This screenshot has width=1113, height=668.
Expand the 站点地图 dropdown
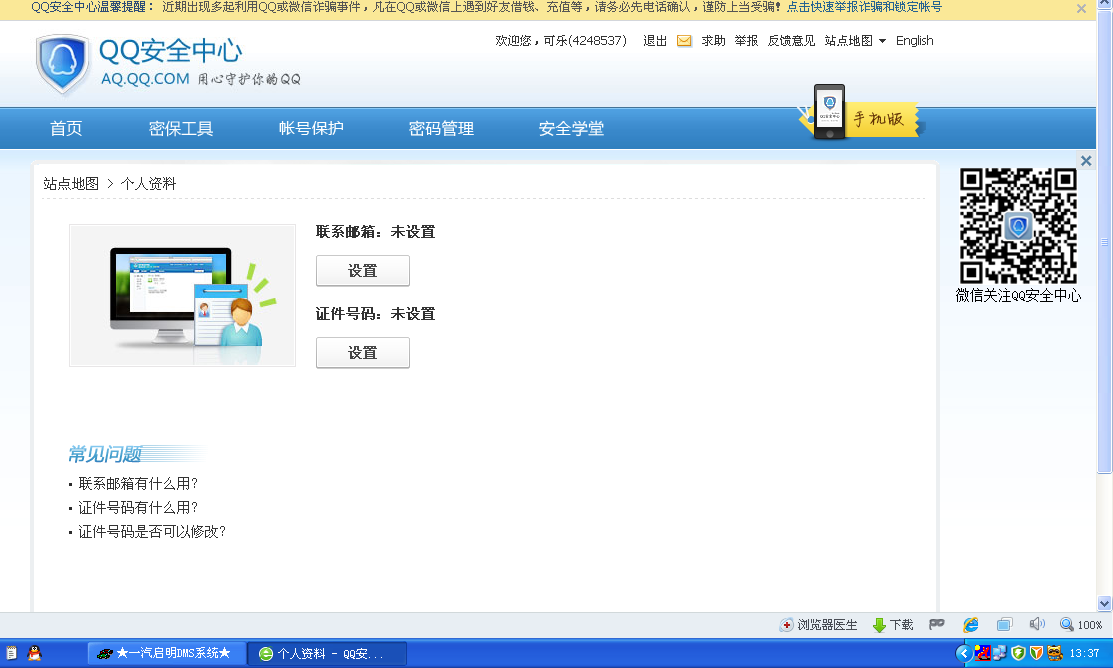[x=855, y=40]
